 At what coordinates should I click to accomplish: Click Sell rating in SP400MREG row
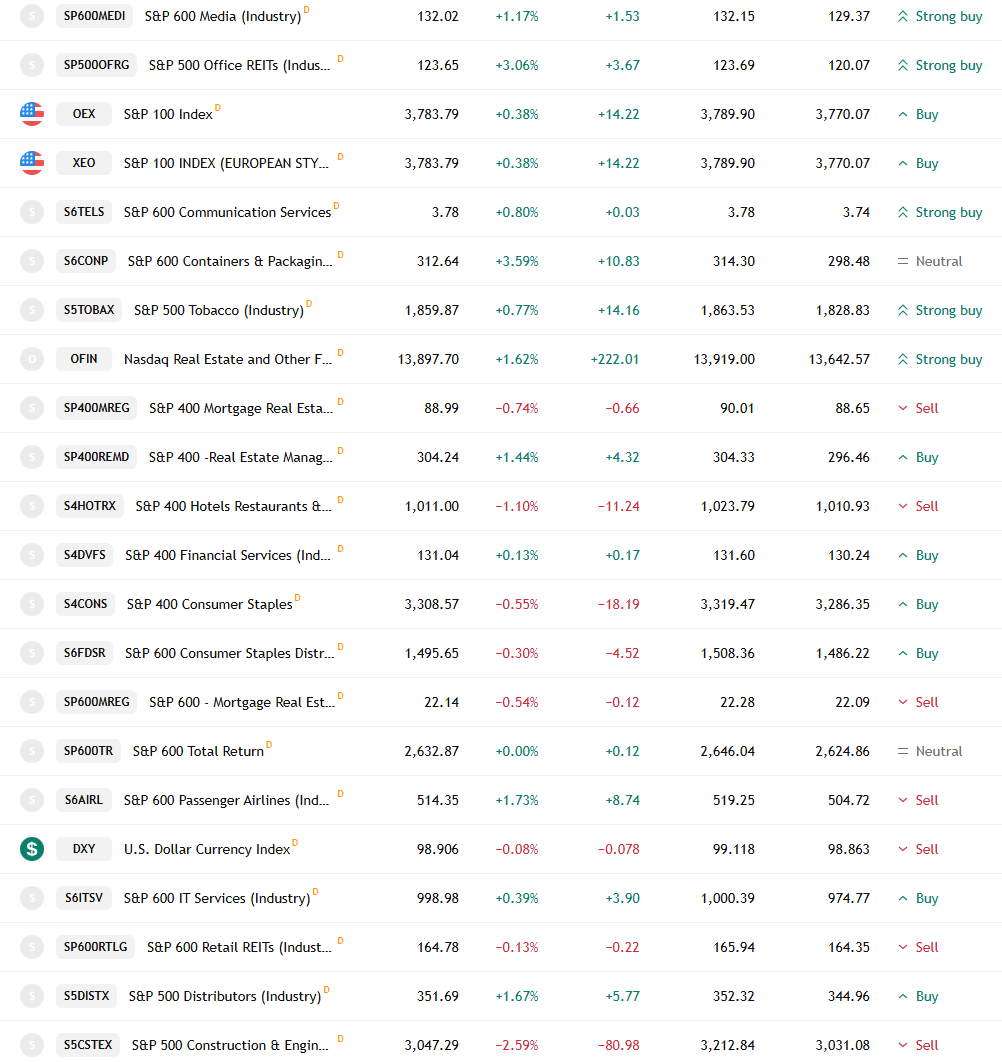pos(918,408)
